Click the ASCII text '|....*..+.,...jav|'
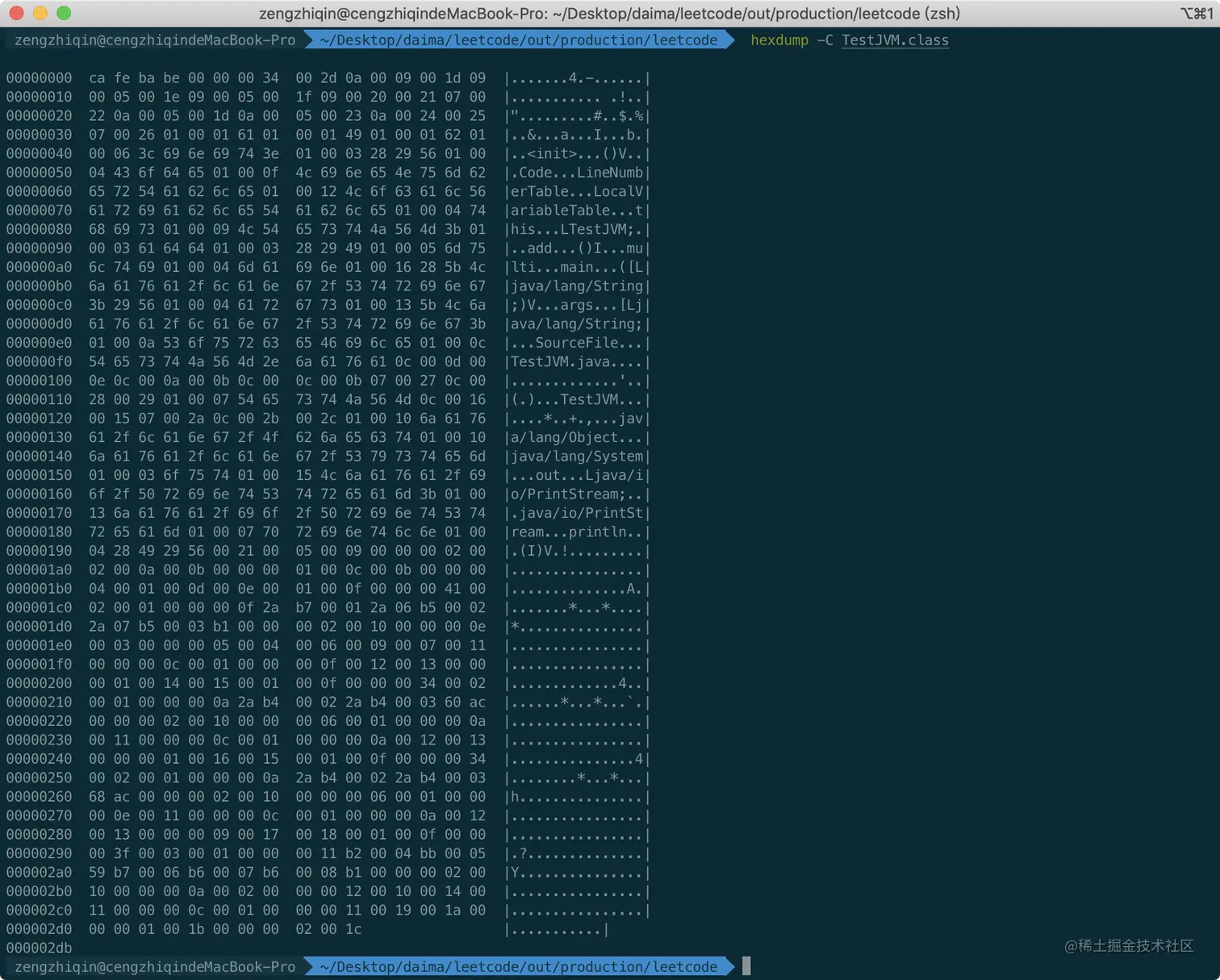 tap(577, 419)
